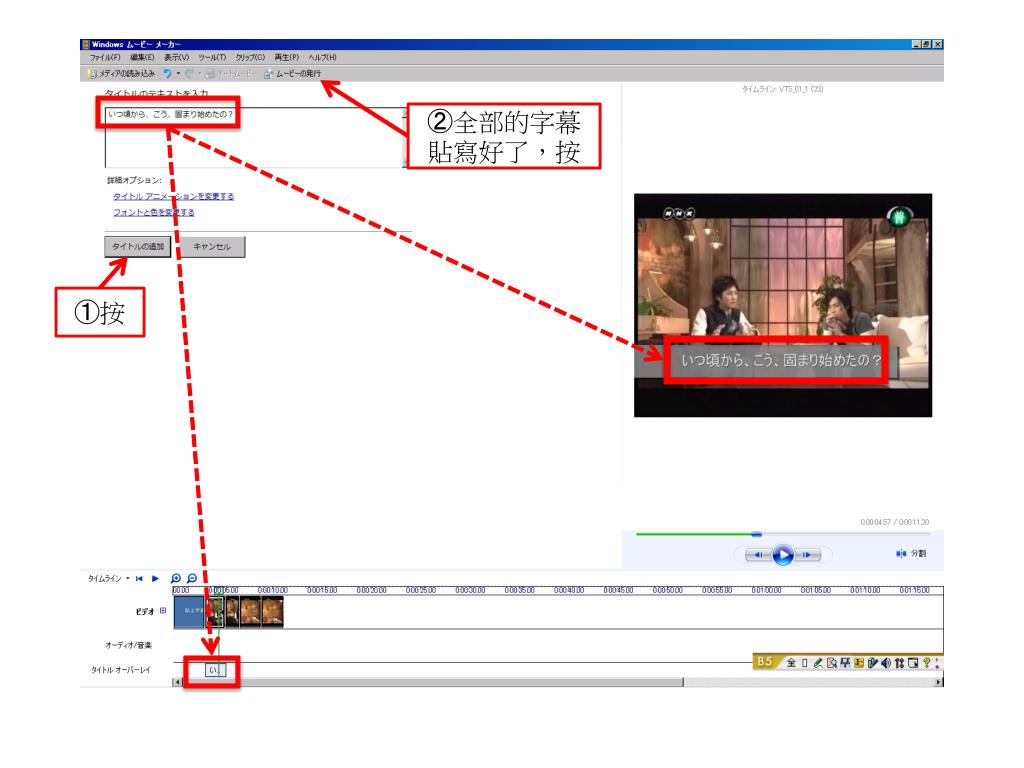Click the timeline scrollbar right arrow
Image resolution: width=1024 pixels, height=768 pixels.
click(939, 682)
